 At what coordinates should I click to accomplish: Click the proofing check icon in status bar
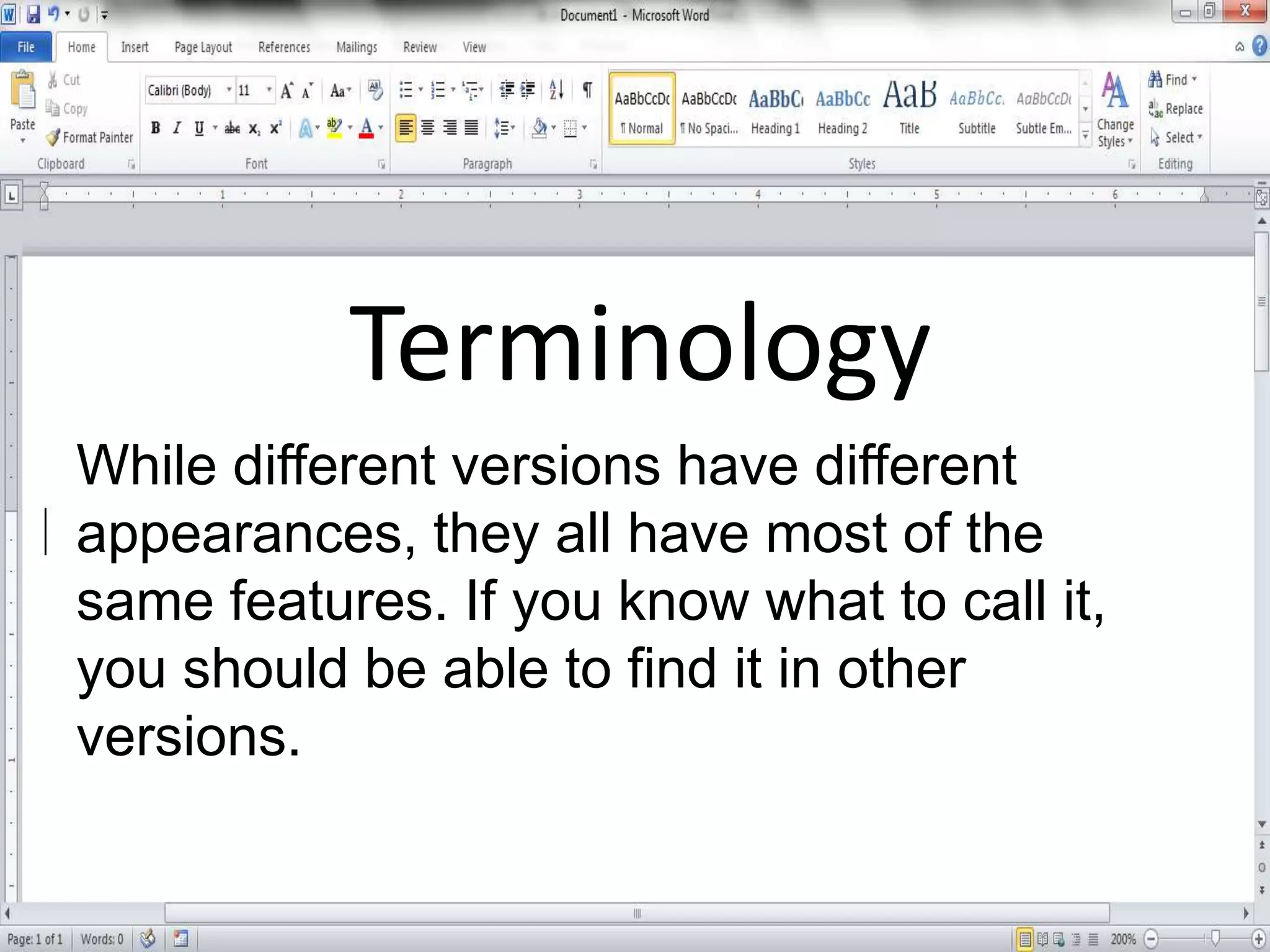click(148, 939)
